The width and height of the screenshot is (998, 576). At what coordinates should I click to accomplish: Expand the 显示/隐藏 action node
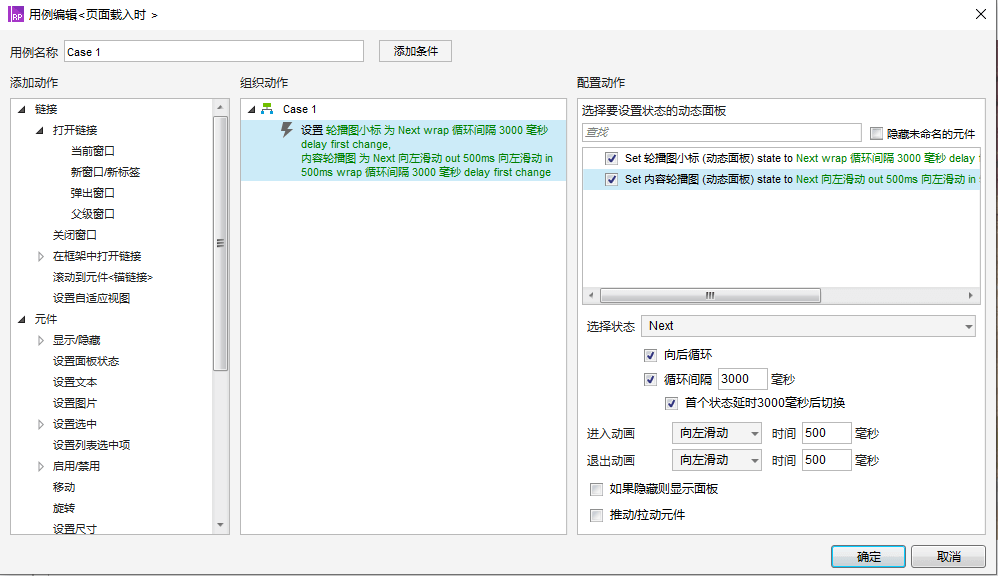[x=40, y=341]
